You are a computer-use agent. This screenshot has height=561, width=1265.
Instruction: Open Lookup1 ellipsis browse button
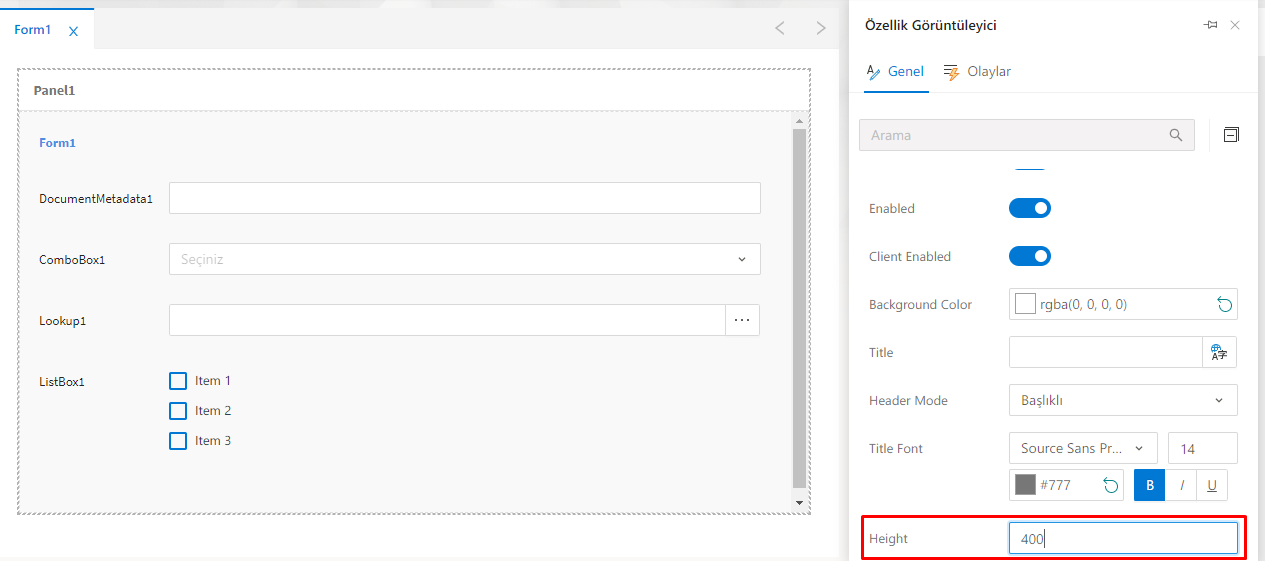[x=742, y=320]
